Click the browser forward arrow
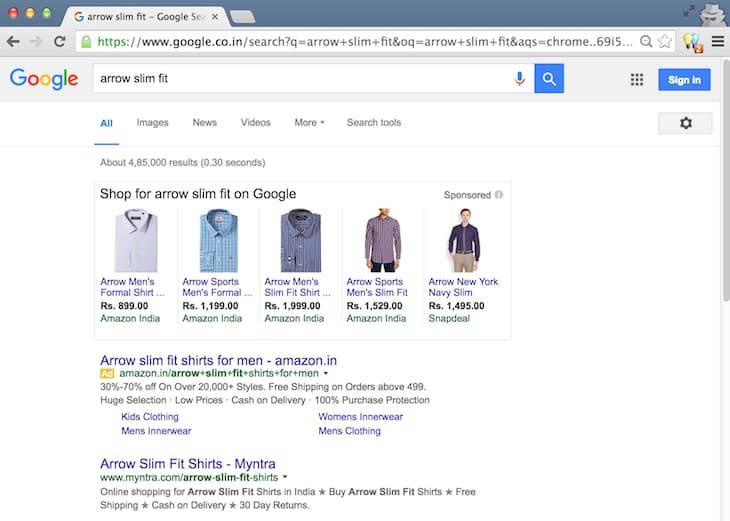This screenshot has width=730, height=521. (36, 41)
